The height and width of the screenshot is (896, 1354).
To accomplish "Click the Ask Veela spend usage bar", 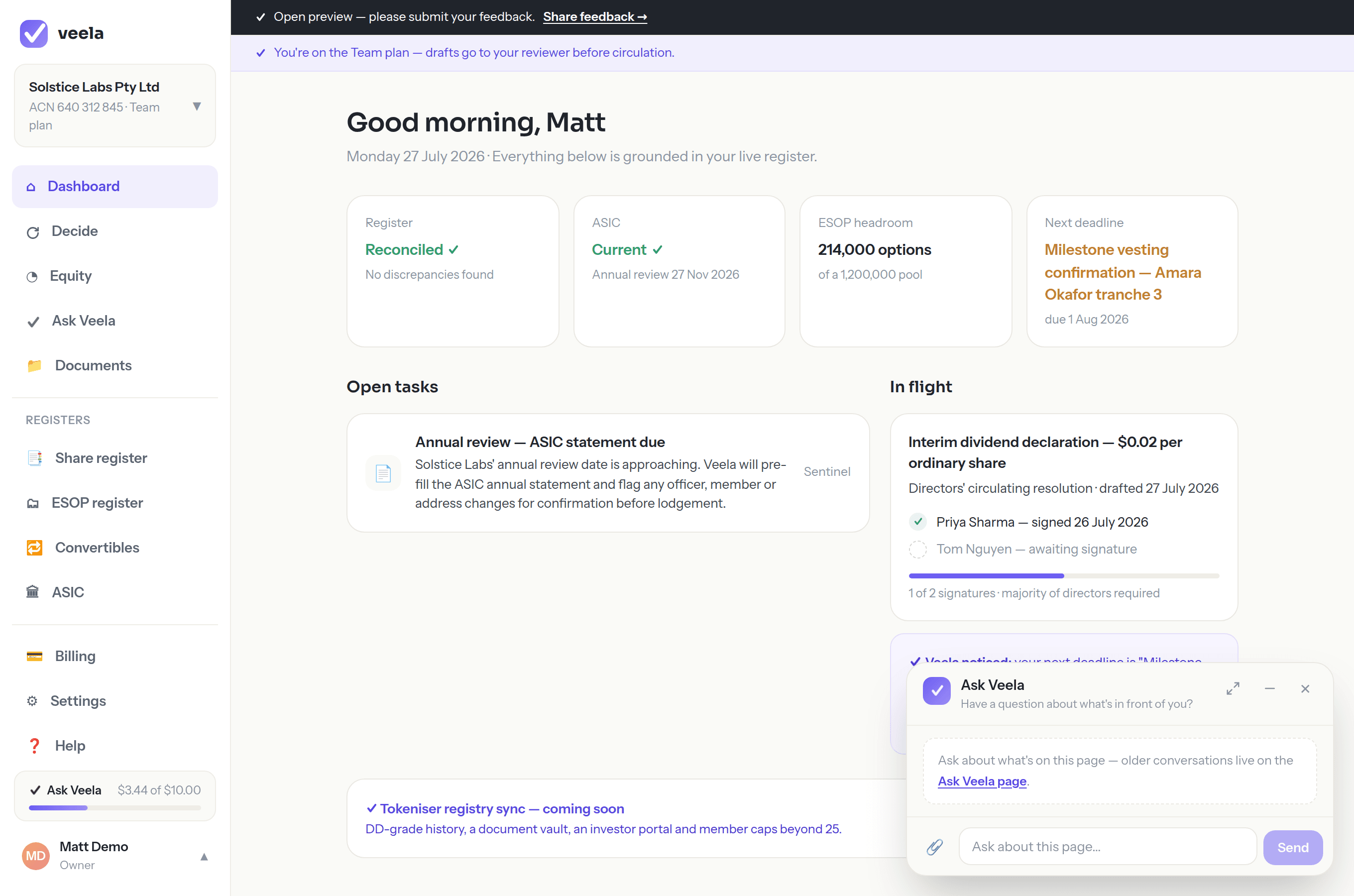I will 115,808.
